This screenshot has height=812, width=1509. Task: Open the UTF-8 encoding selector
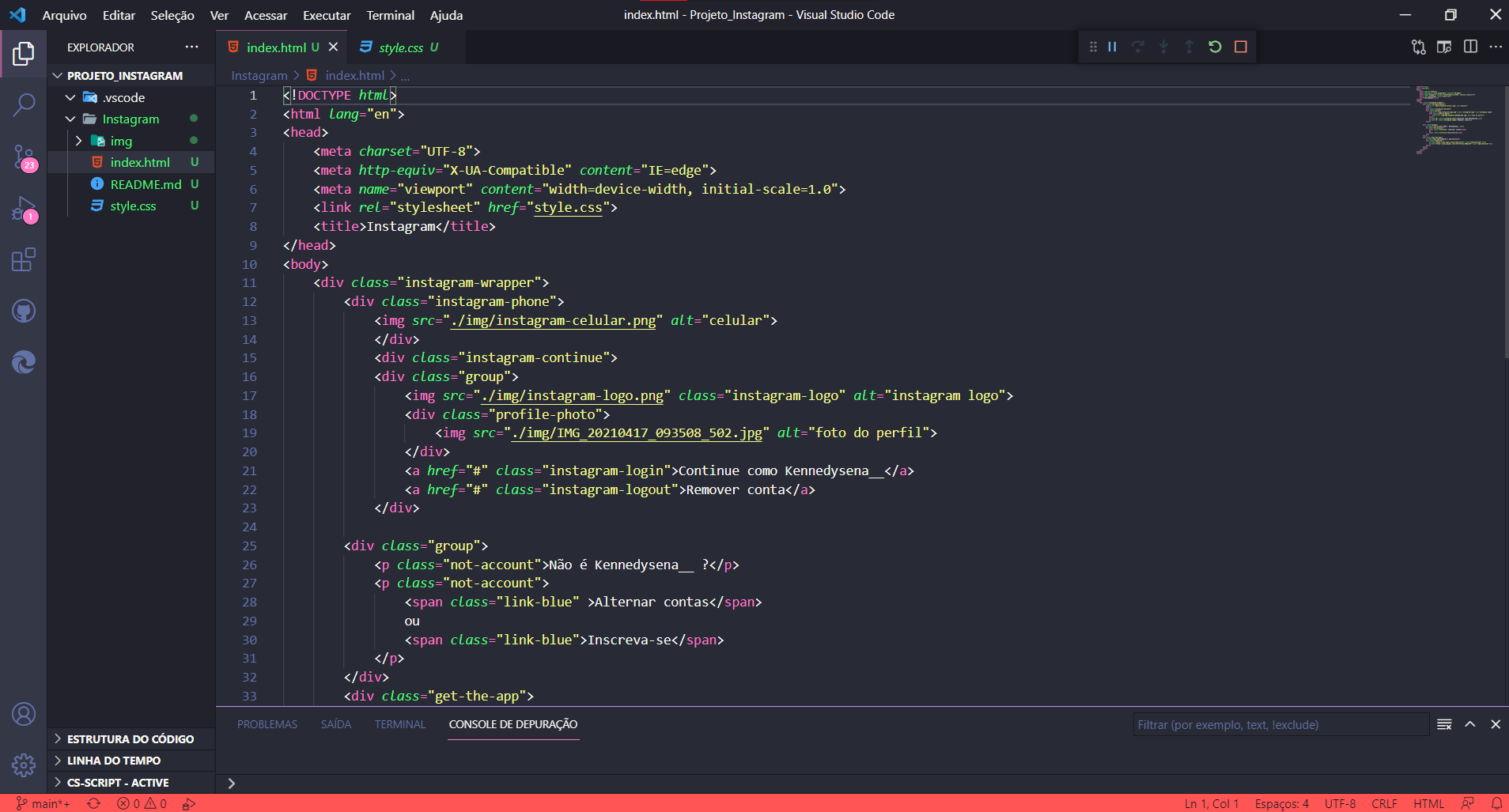coord(1341,803)
